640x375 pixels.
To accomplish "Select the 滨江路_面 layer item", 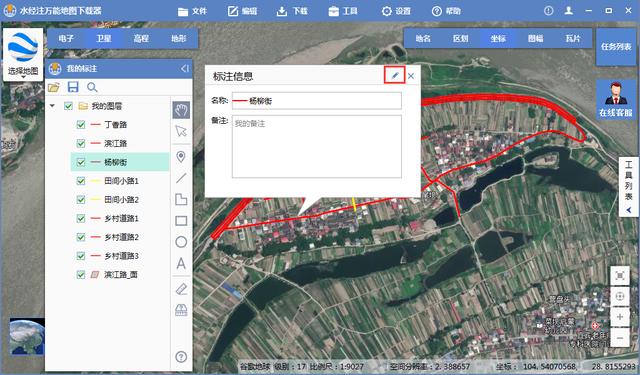I will click(x=120, y=275).
